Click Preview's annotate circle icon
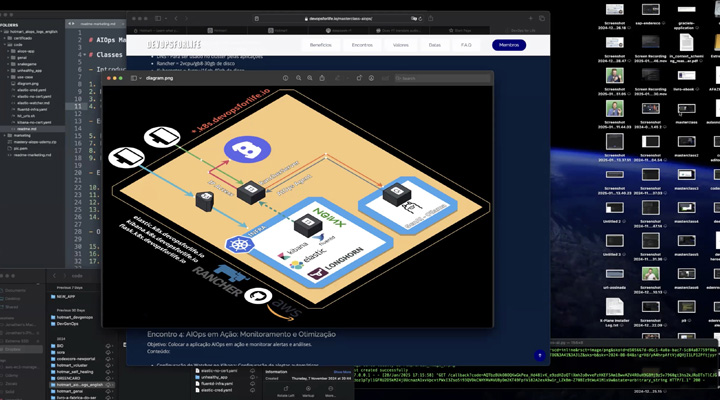The image size is (720, 400). click(371, 78)
